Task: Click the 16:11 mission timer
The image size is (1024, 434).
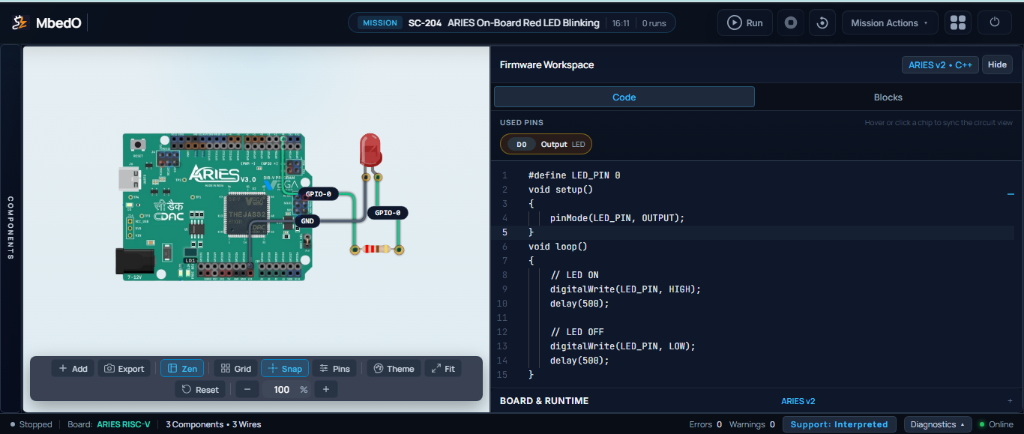Action: (x=620, y=23)
